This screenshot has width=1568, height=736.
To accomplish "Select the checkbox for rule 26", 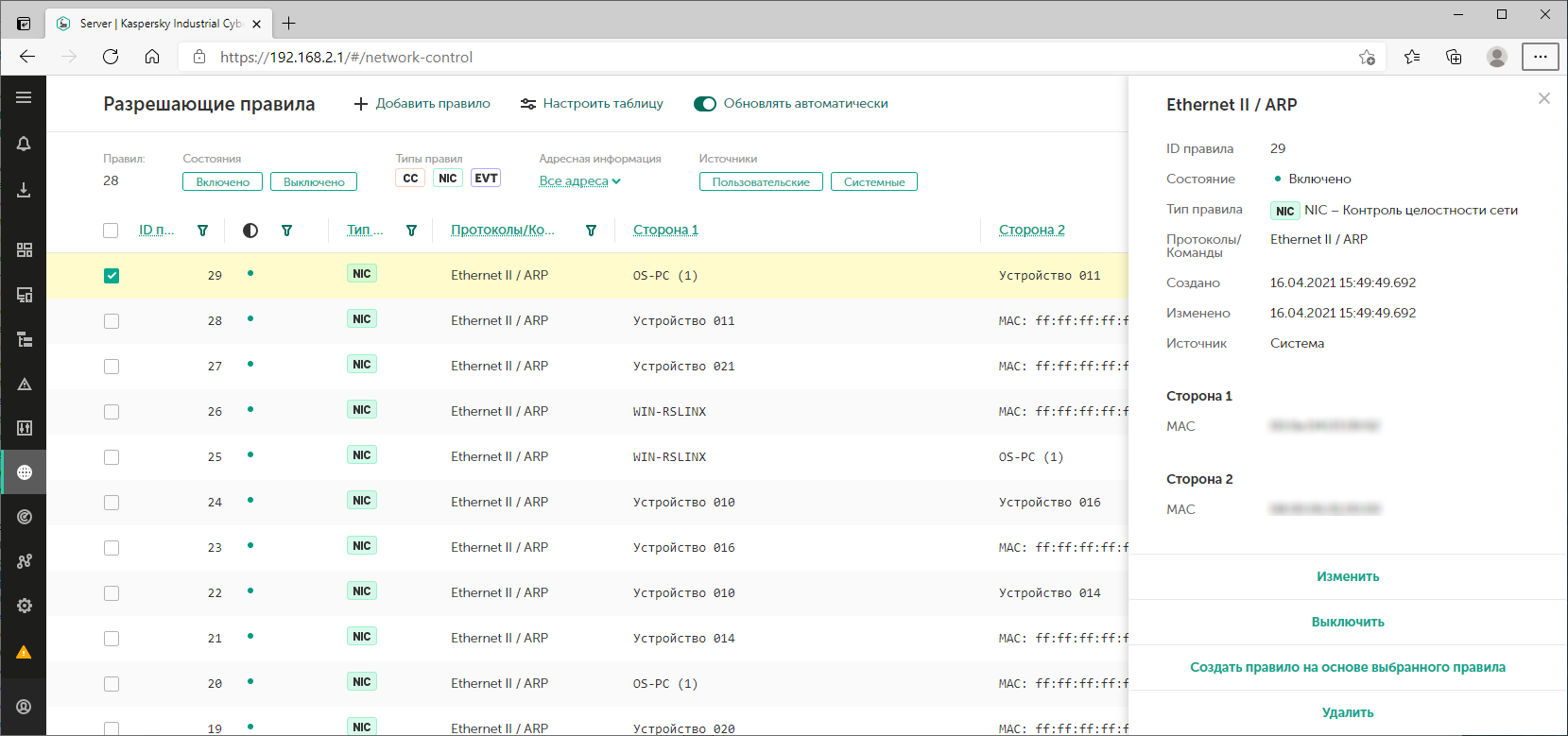I will click(112, 412).
